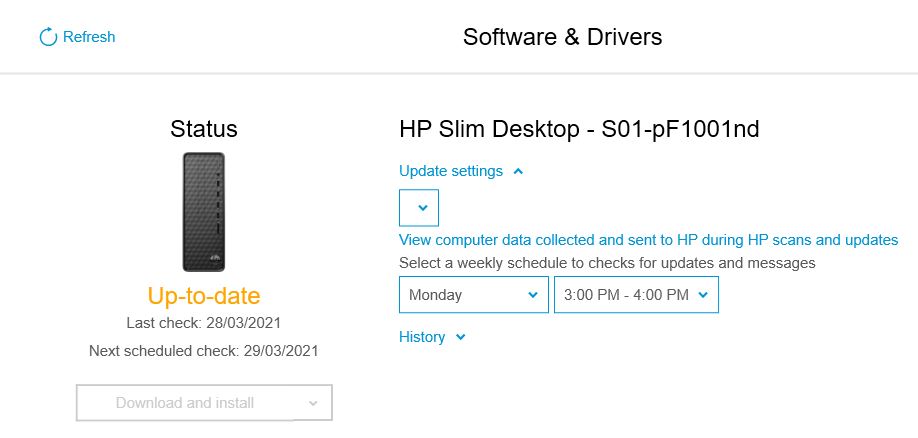Image resolution: width=918 pixels, height=438 pixels.
Task: Expand the History section
Action: 432,337
